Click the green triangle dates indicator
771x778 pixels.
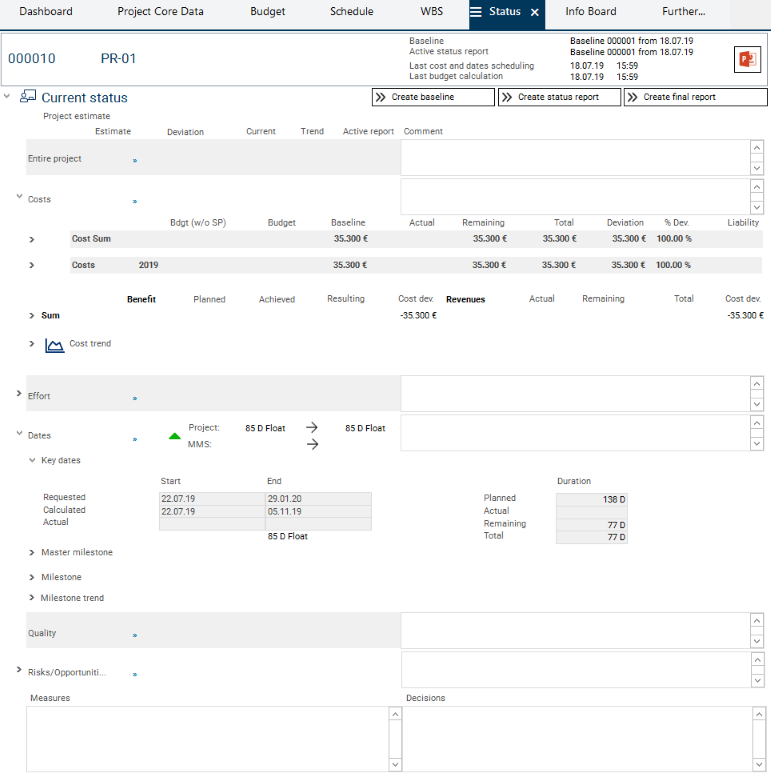click(x=175, y=436)
